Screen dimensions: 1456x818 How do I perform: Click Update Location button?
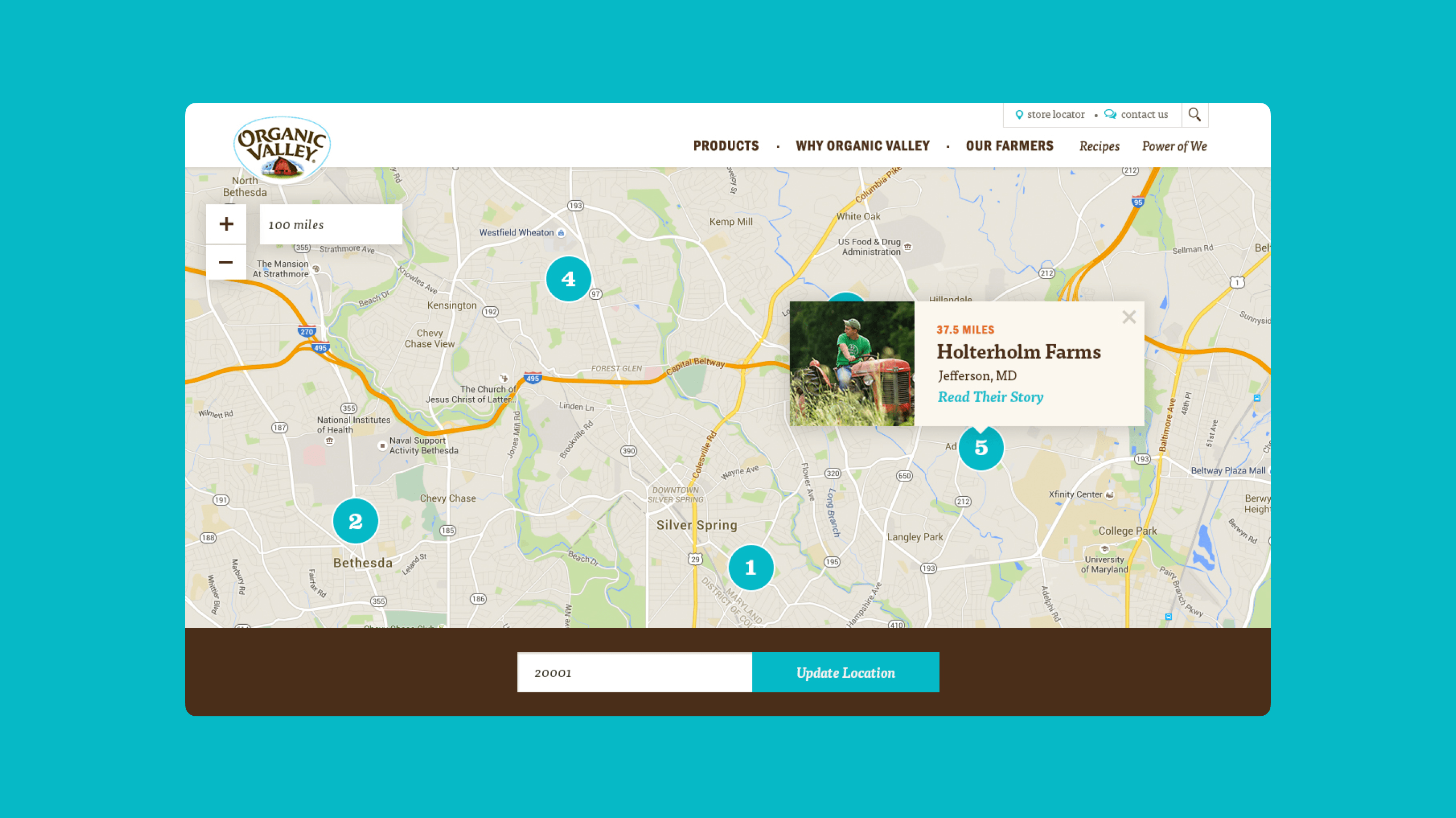(845, 671)
